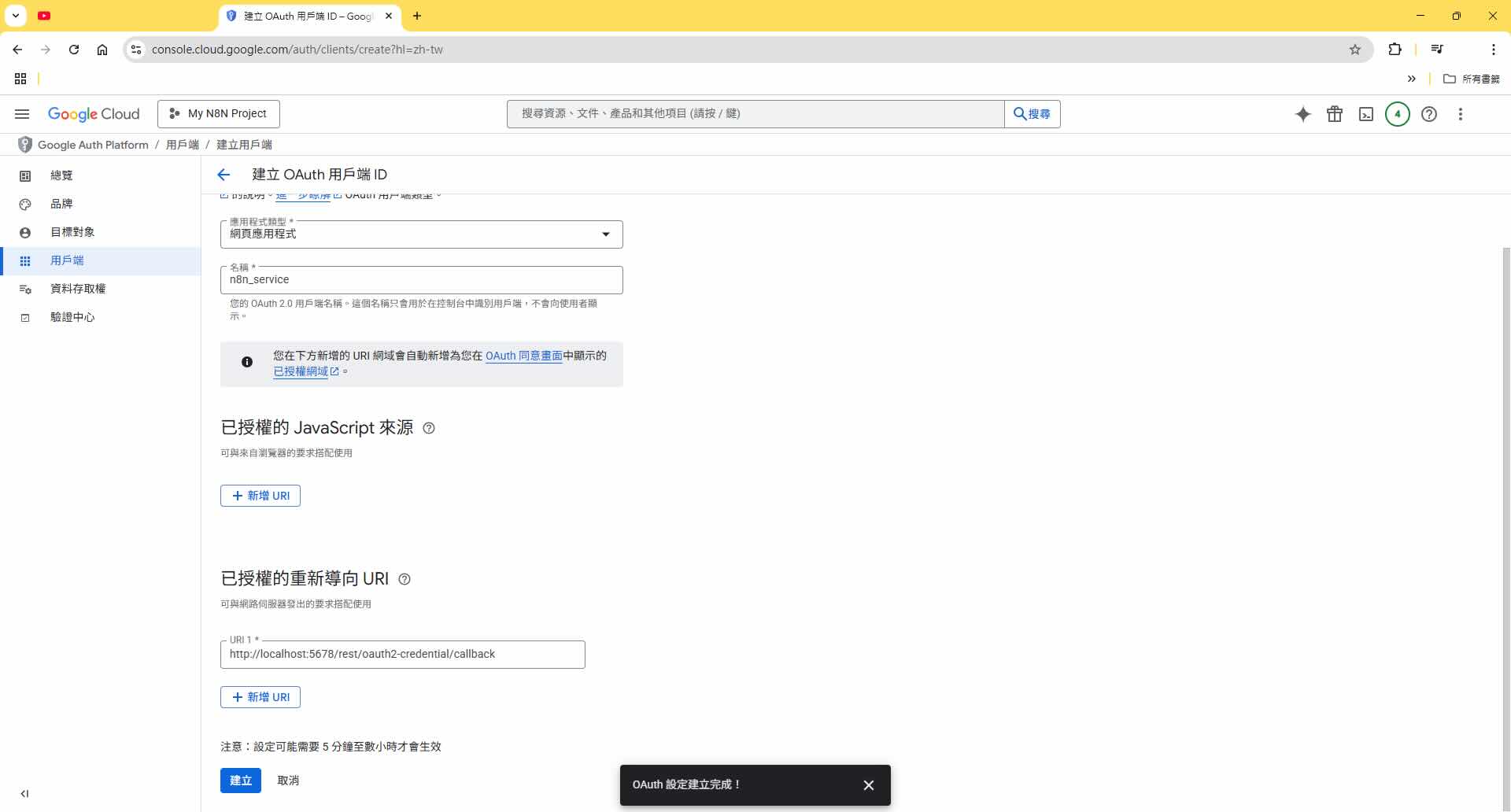Open the Help question mark icon
The height and width of the screenshot is (812, 1511).
click(x=1429, y=114)
